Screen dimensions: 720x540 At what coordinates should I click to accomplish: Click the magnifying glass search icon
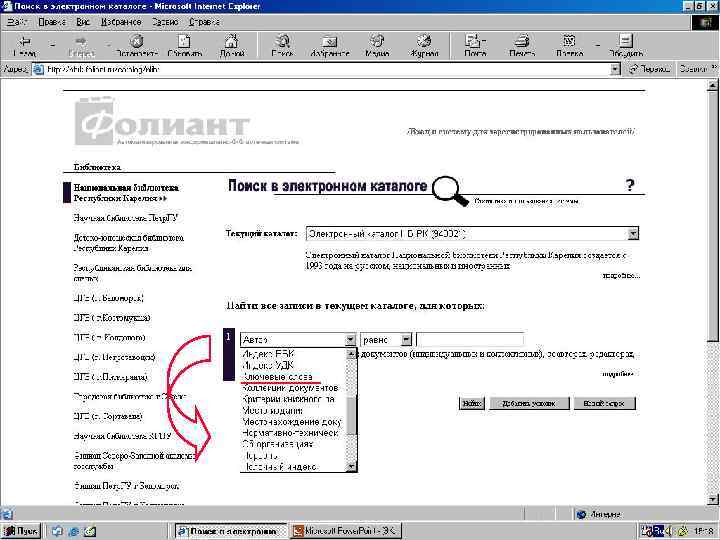(449, 190)
